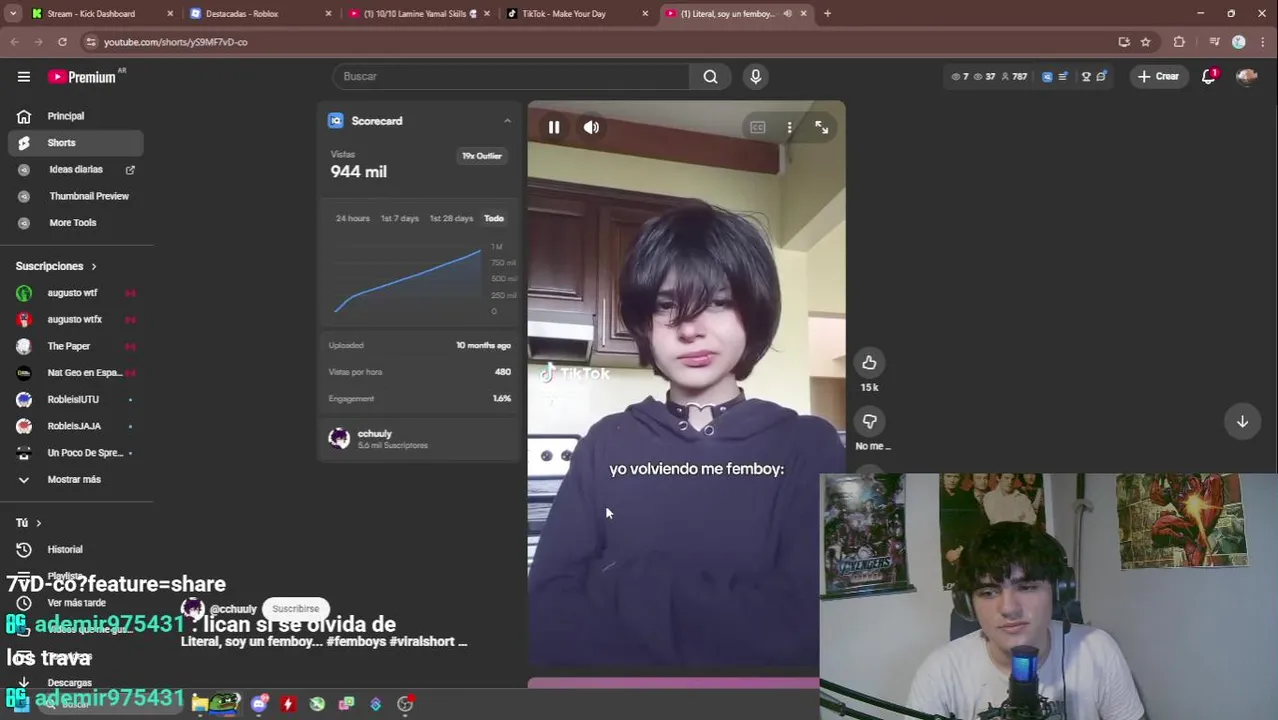This screenshot has height=720, width=1278.
Task: Open the Chrome three-dot menu
Action: click(x=1263, y=42)
